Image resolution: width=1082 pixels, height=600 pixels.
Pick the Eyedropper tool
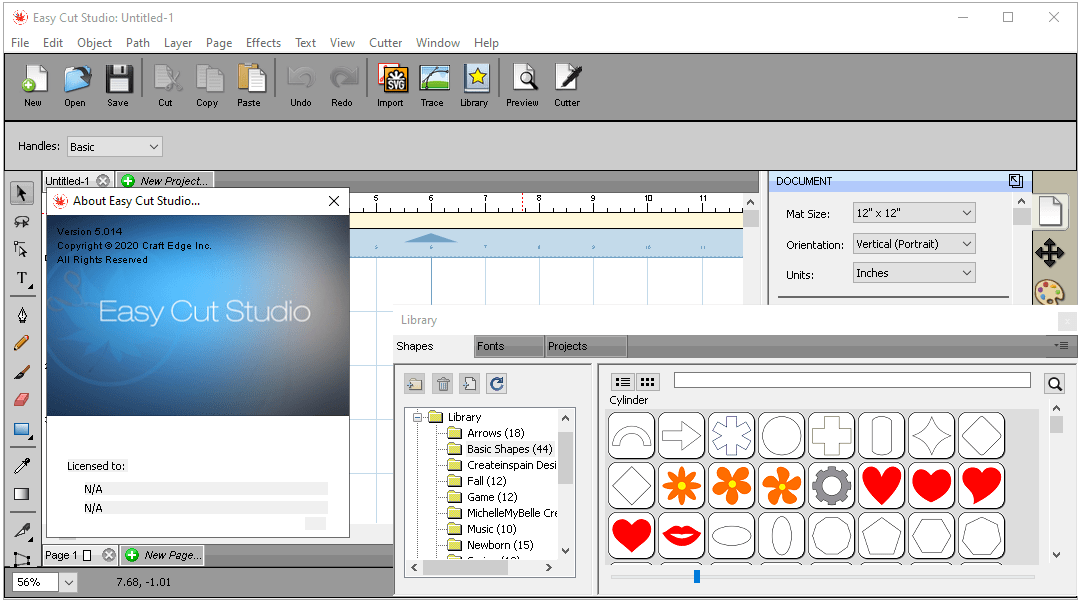pos(21,465)
